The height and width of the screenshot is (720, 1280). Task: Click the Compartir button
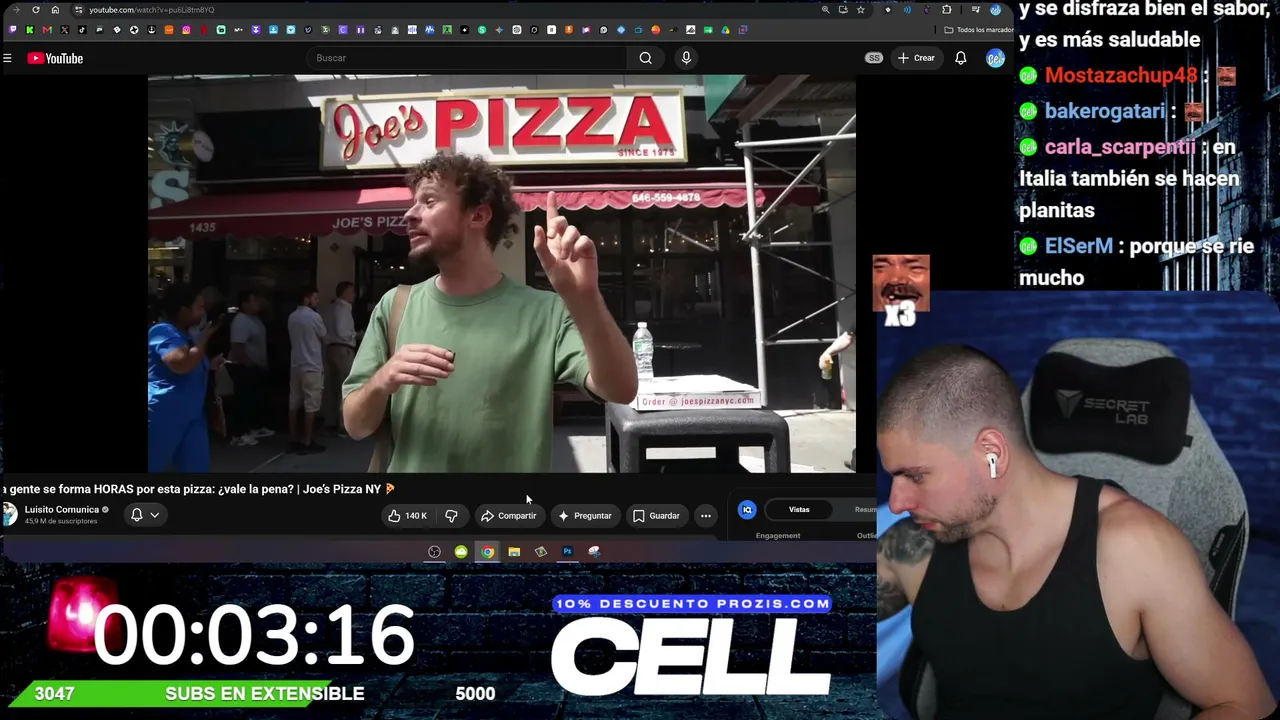(508, 516)
